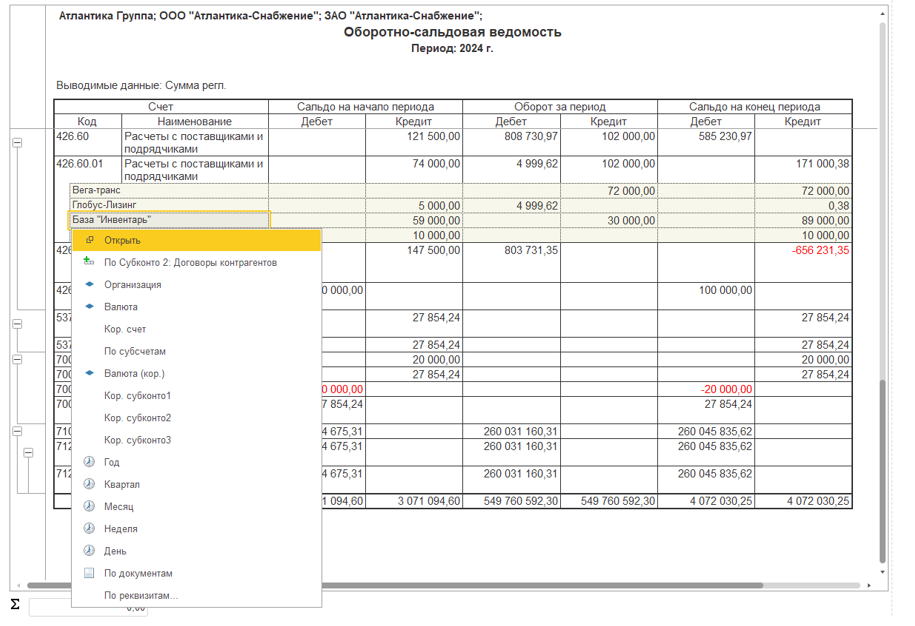Select the Вега-транс row label
The image size is (915, 626).
(x=96, y=190)
